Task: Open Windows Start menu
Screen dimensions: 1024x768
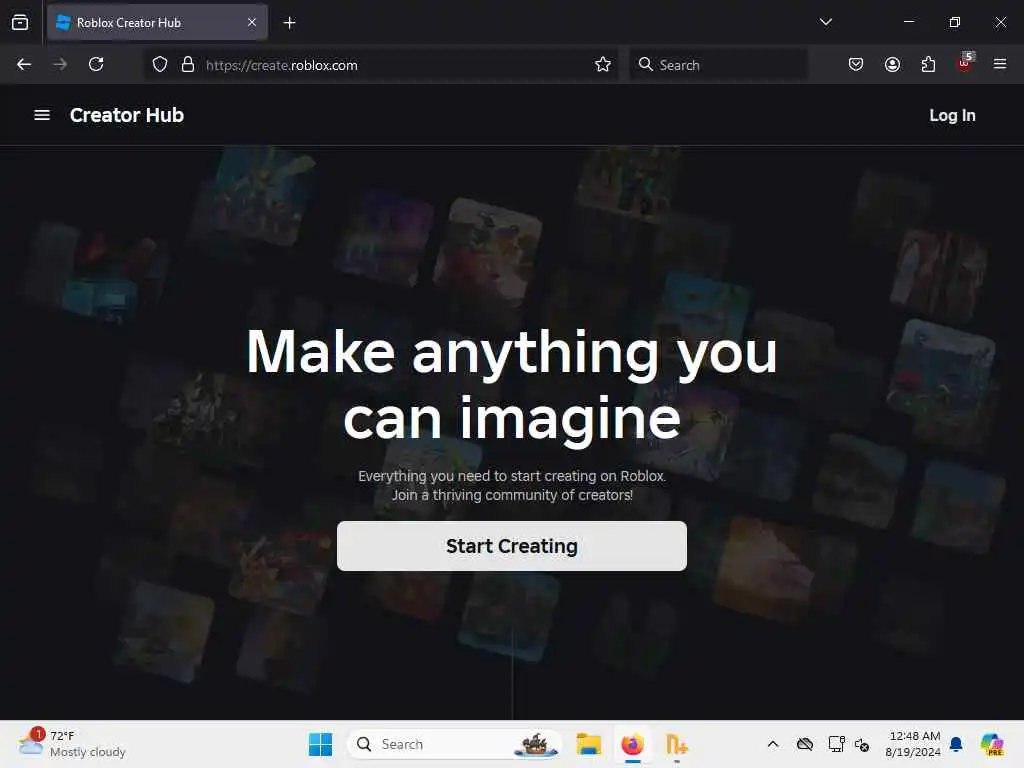Action: click(x=321, y=744)
